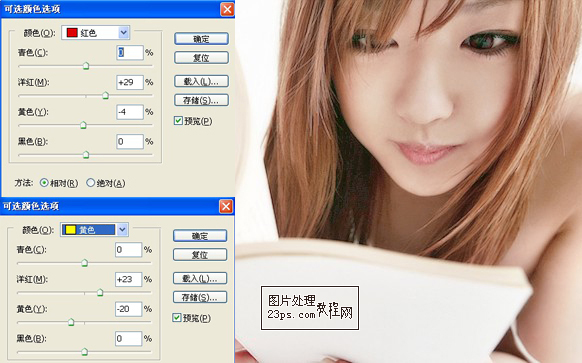The width and height of the screenshot is (582, 363).
Task: Click 存储 button in lower dialog
Action: click(200, 297)
